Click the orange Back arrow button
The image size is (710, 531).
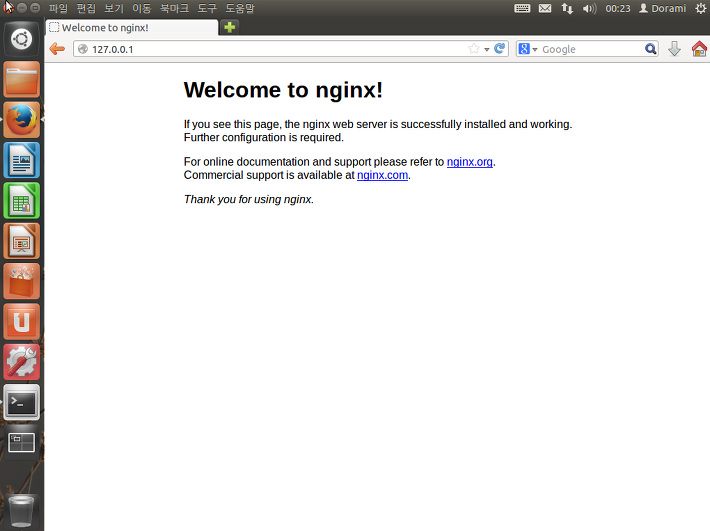(x=57, y=49)
